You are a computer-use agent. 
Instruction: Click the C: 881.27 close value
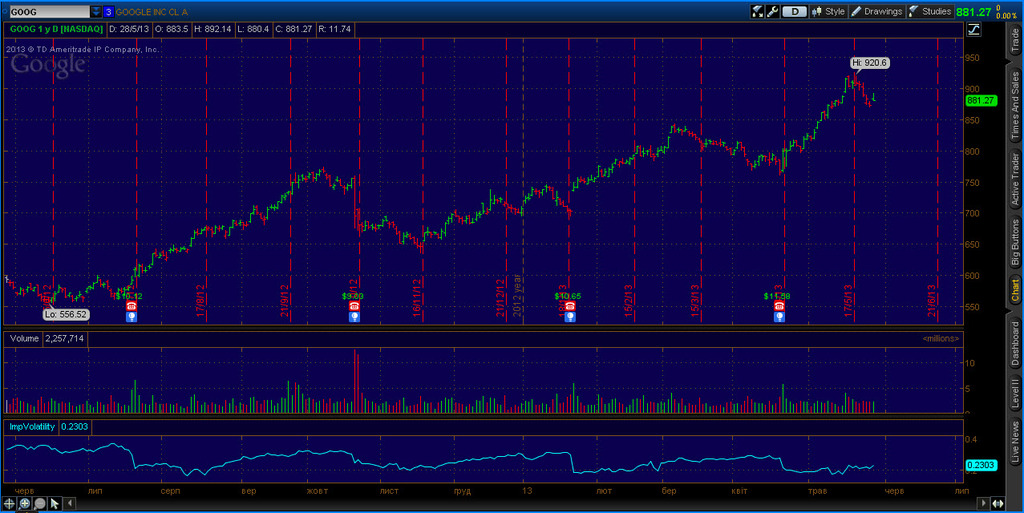coord(293,29)
